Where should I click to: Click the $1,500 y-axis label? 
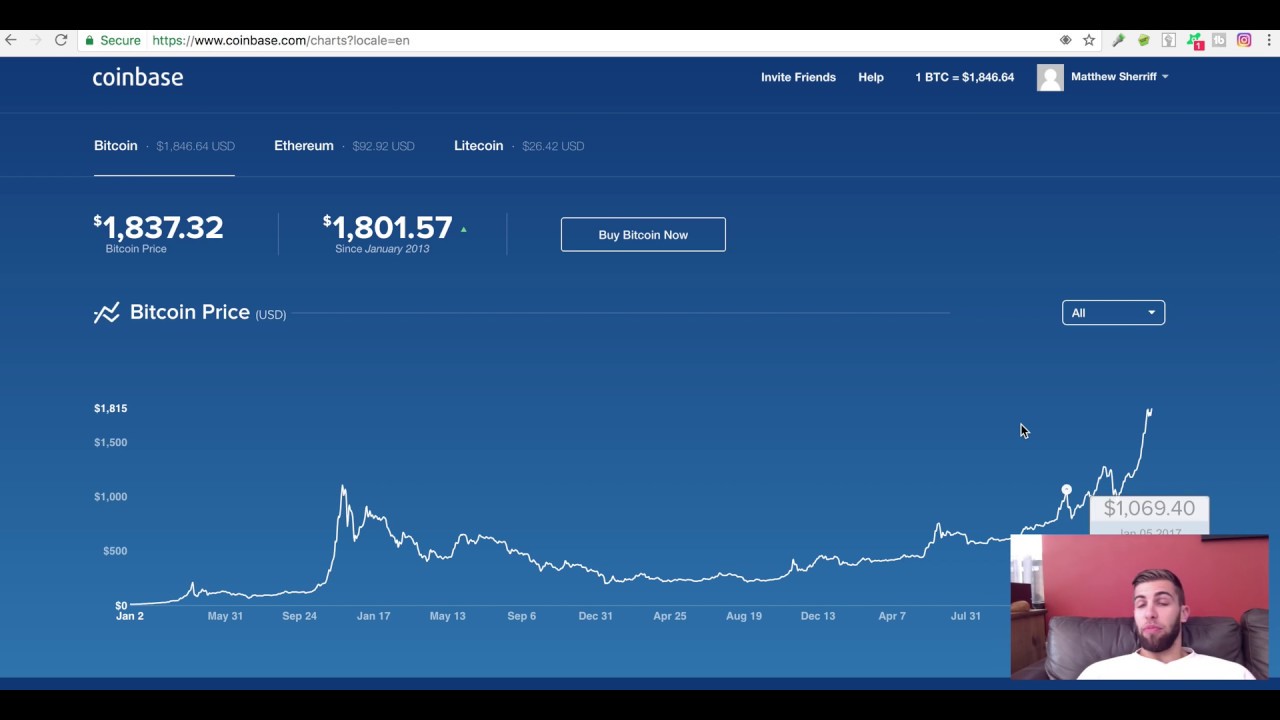tap(111, 442)
